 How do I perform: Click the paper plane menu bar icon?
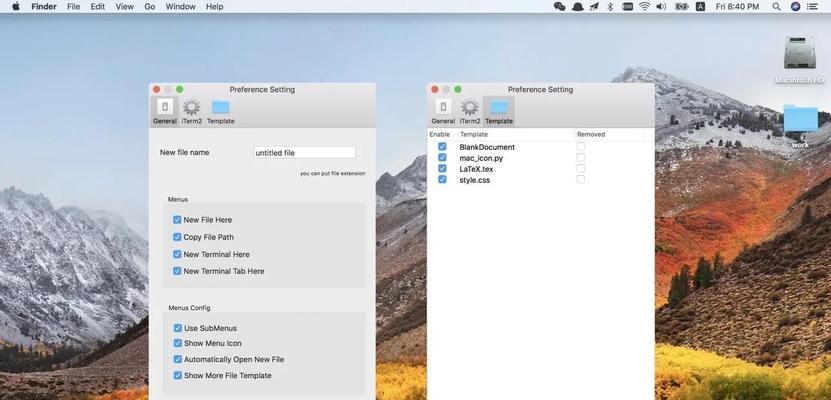(x=594, y=6)
